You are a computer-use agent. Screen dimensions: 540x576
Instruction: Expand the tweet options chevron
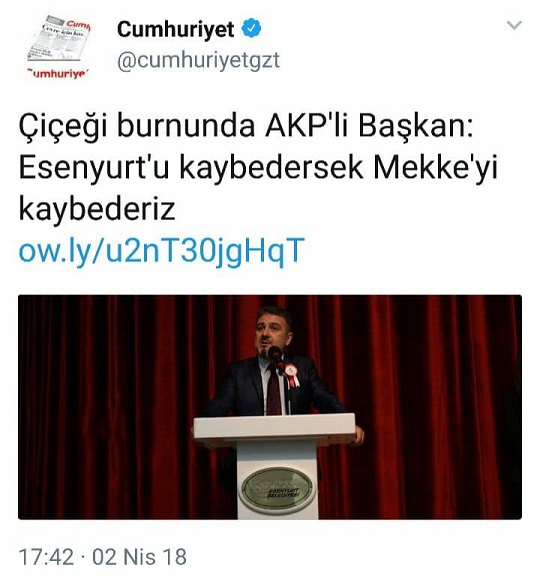(514, 25)
